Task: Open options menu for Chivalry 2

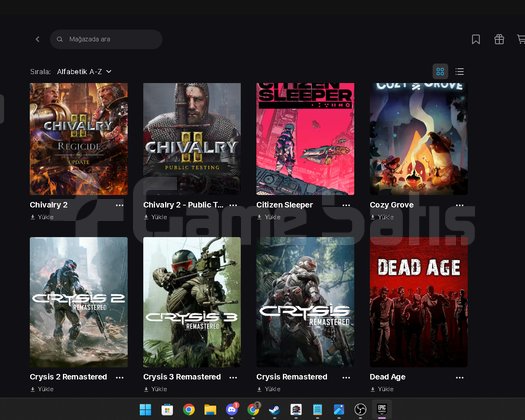Action: tap(120, 205)
